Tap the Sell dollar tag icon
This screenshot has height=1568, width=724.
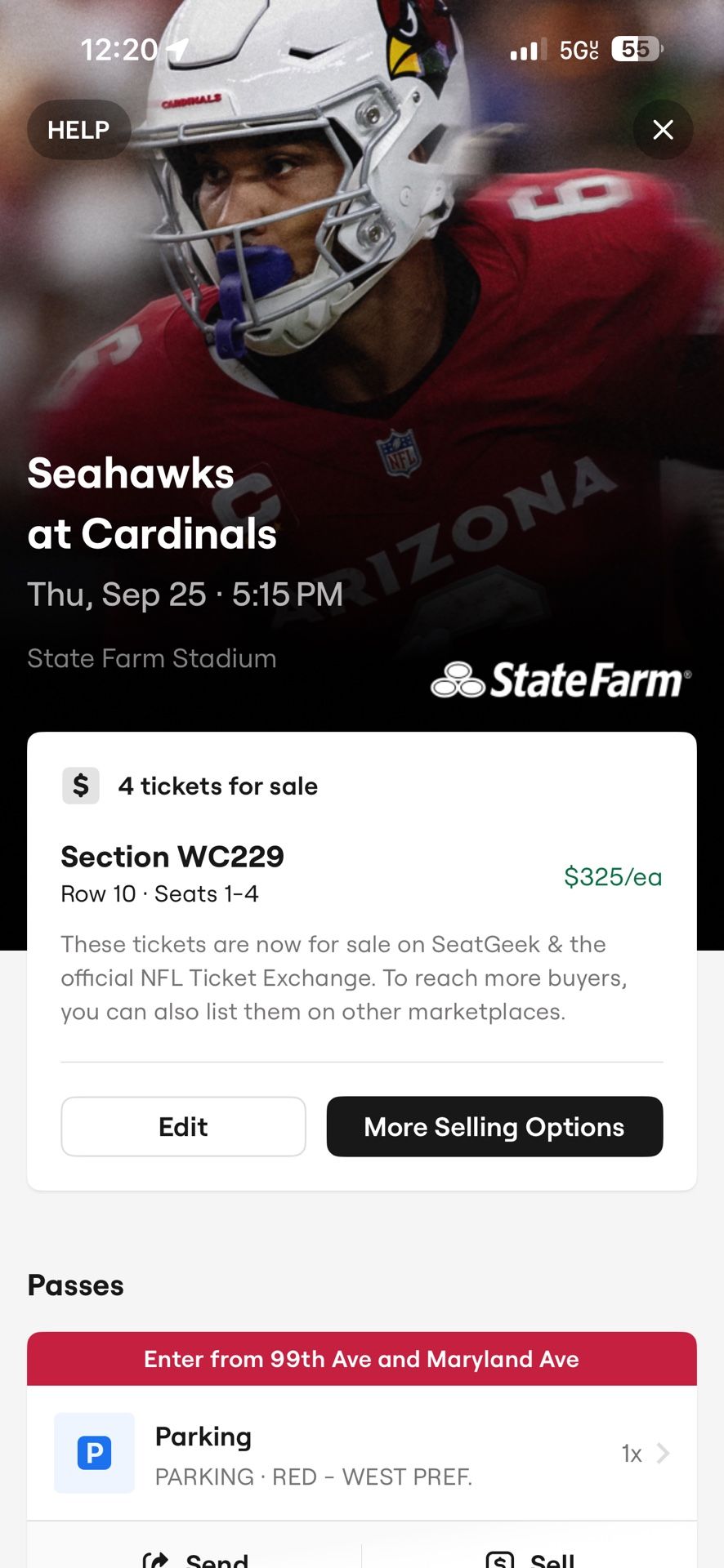500,1560
